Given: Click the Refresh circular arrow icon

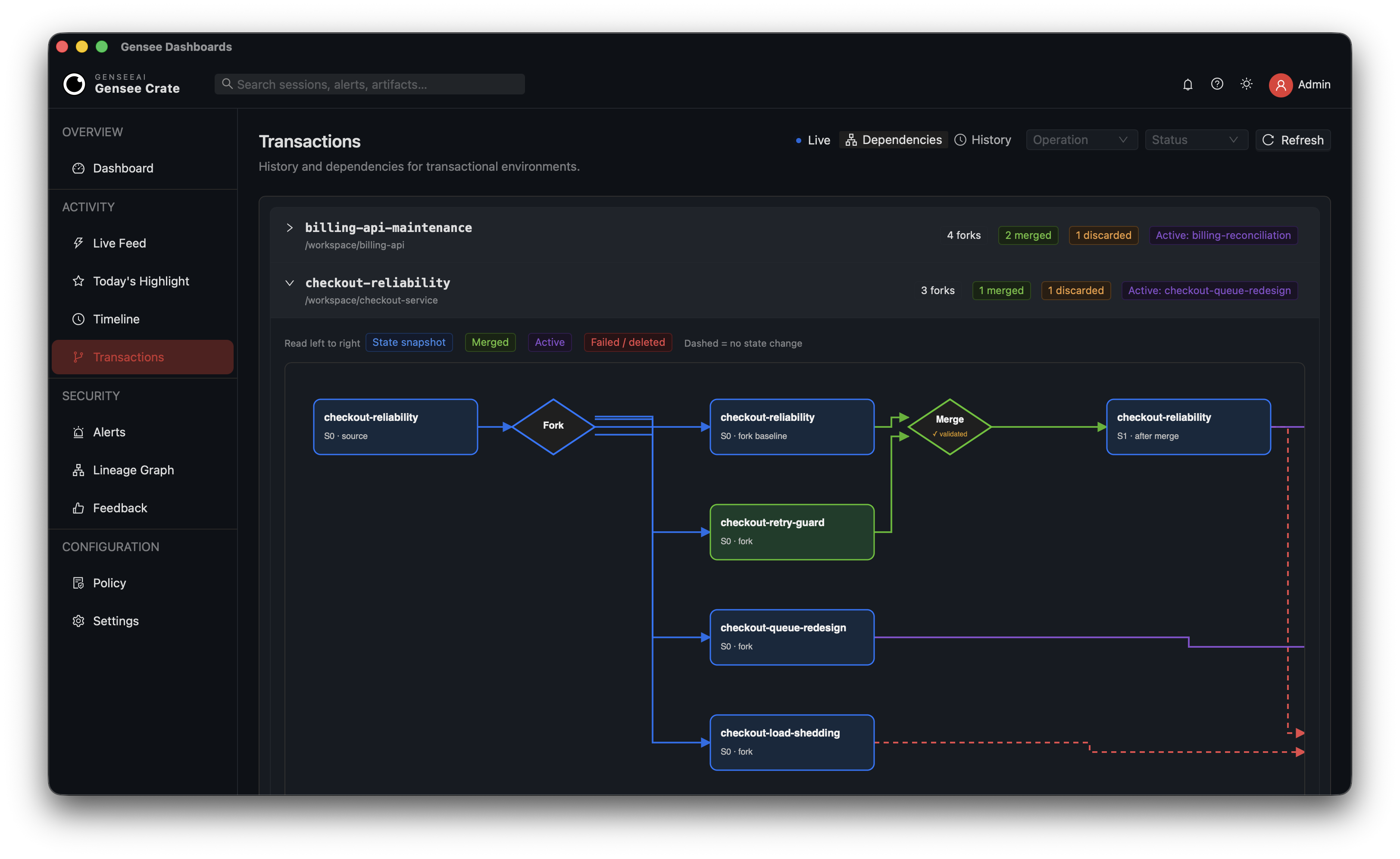Looking at the screenshot, I should (1268, 140).
